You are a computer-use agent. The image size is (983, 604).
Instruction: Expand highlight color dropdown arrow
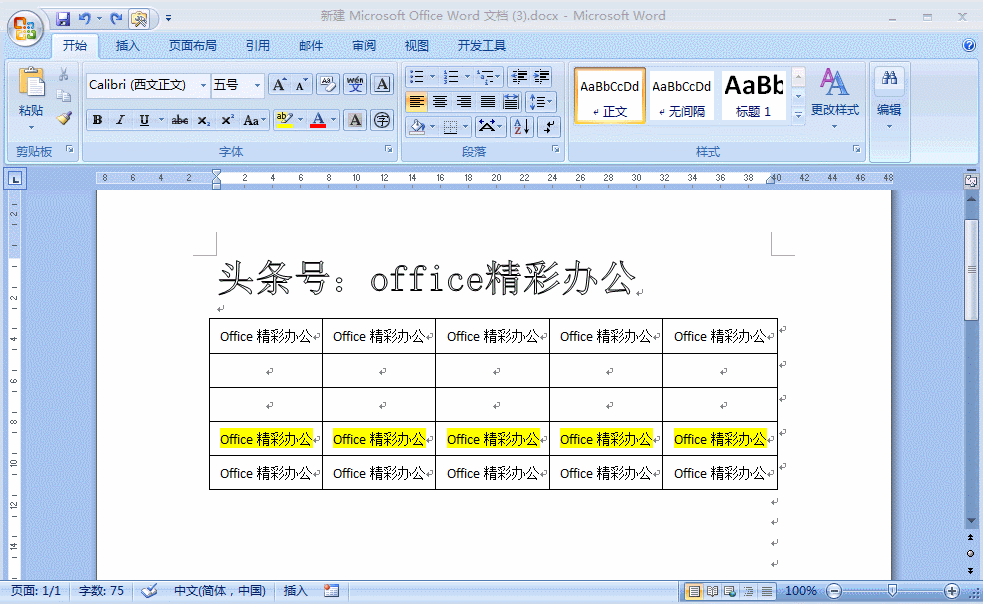coord(300,120)
